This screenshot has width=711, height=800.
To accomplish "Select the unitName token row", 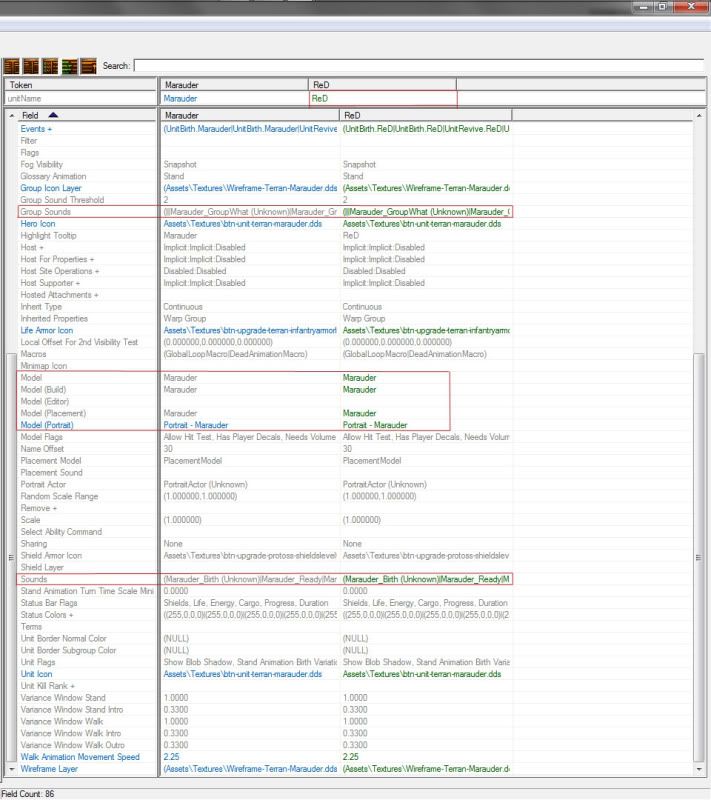I will [81, 98].
